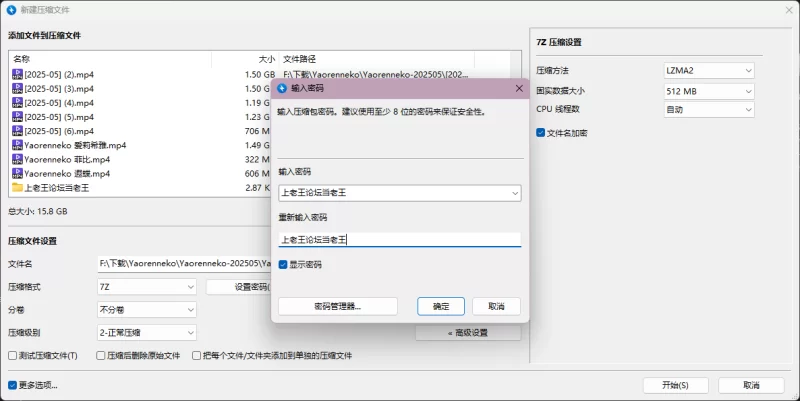The height and width of the screenshot is (401, 800).
Task: Open the 输入密码 combo box dropdown arrow
Action: [x=513, y=193]
